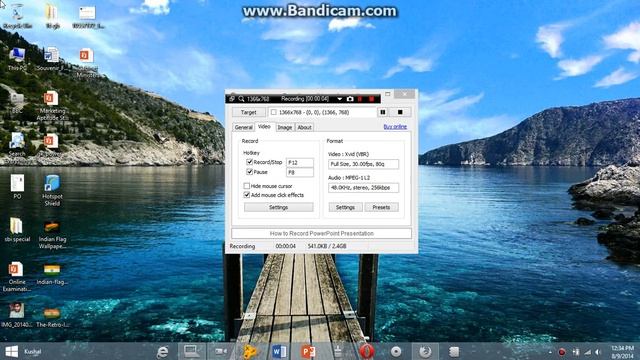
Task: Open the Recycle Bin desktop icon
Action: click(17, 17)
